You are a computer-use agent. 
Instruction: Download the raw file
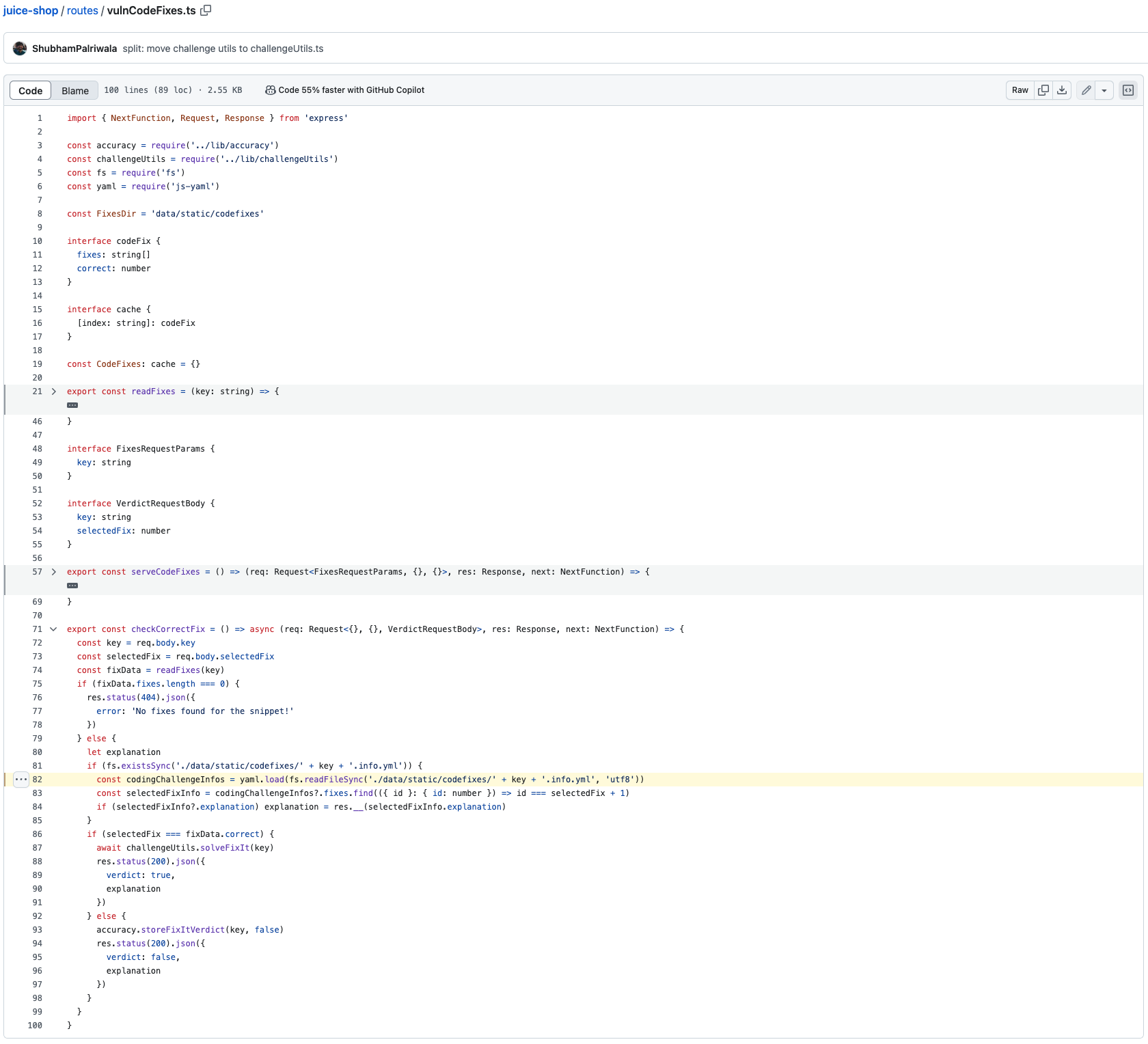coord(1062,90)
